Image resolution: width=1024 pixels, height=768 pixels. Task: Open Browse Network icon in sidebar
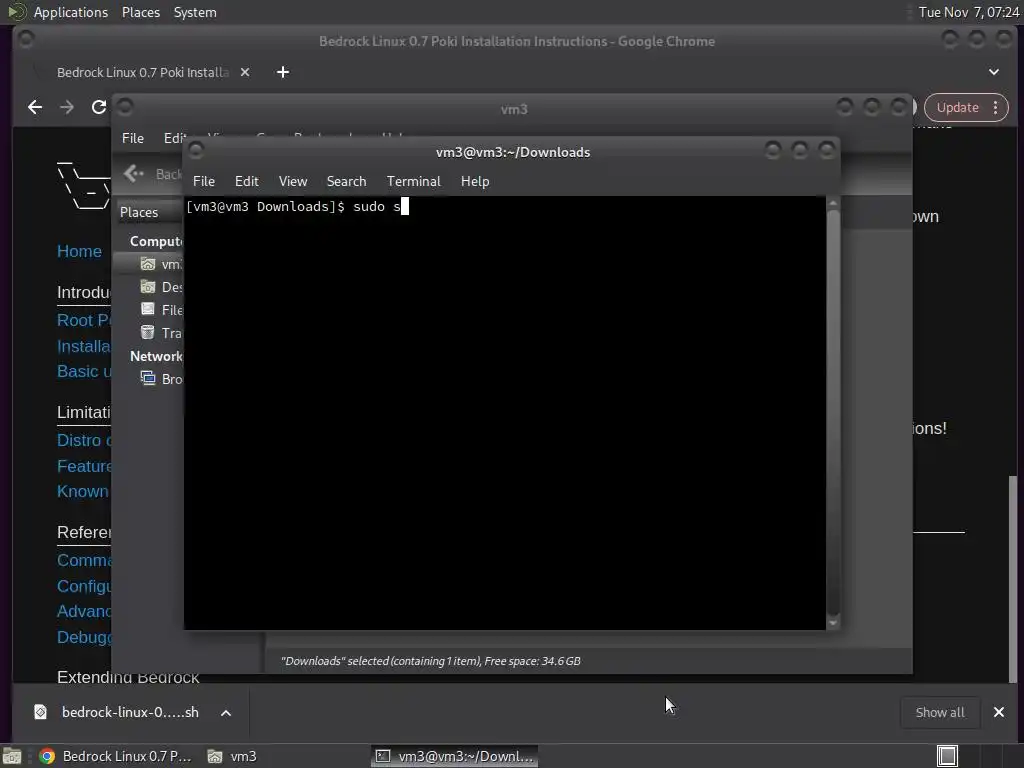point(148,378)
